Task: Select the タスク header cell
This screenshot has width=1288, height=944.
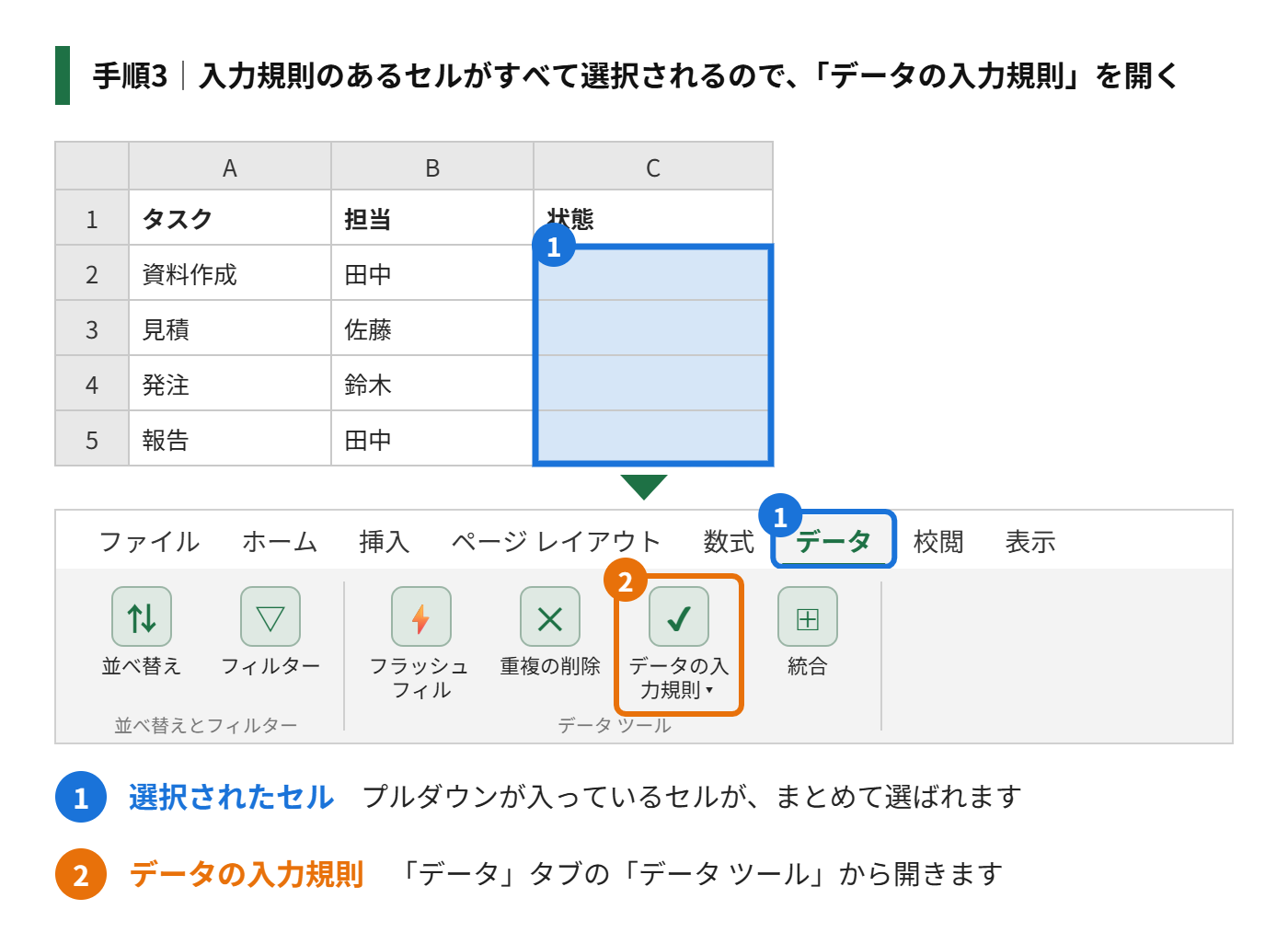Action: pyautogui.click(x=230, y=218)
